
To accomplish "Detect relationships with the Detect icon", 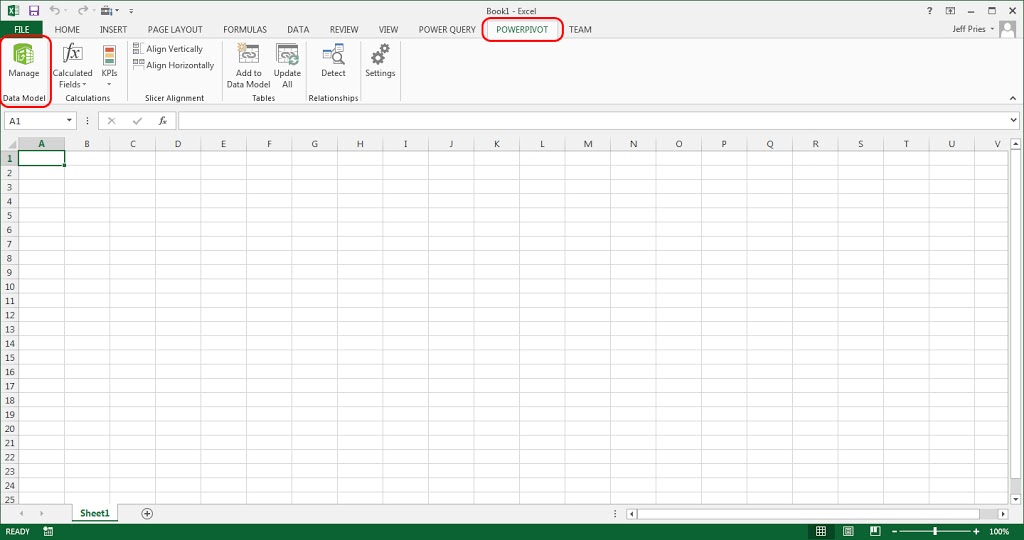I will (x=333, y=62).
